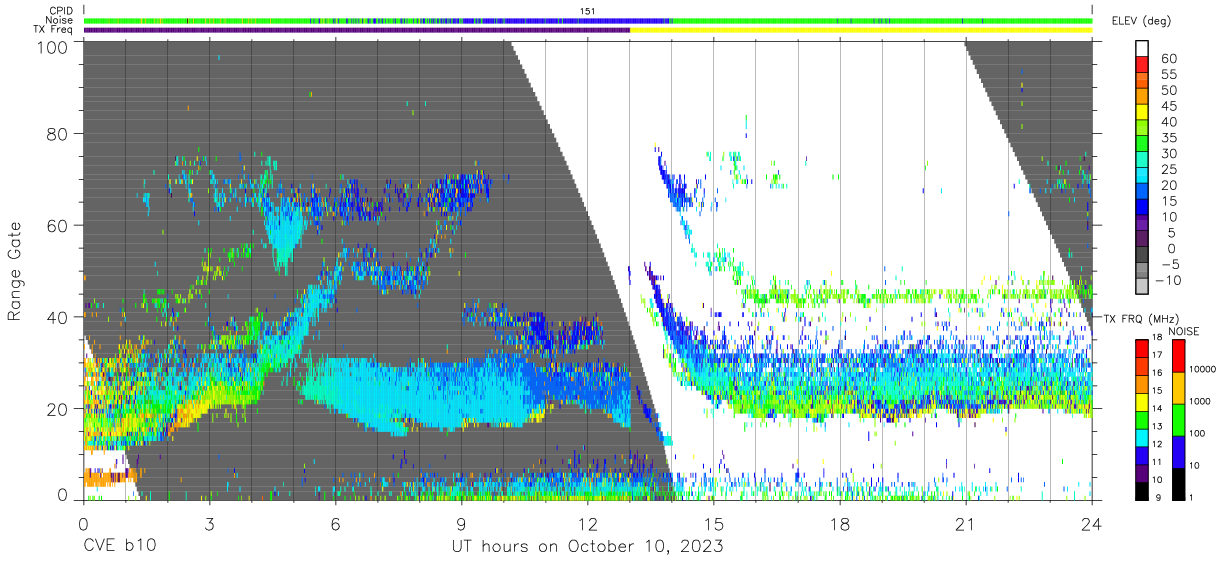Click the 0 tick on the Range Gate axis
This screenshot has width=1228, height=567.
62,495
